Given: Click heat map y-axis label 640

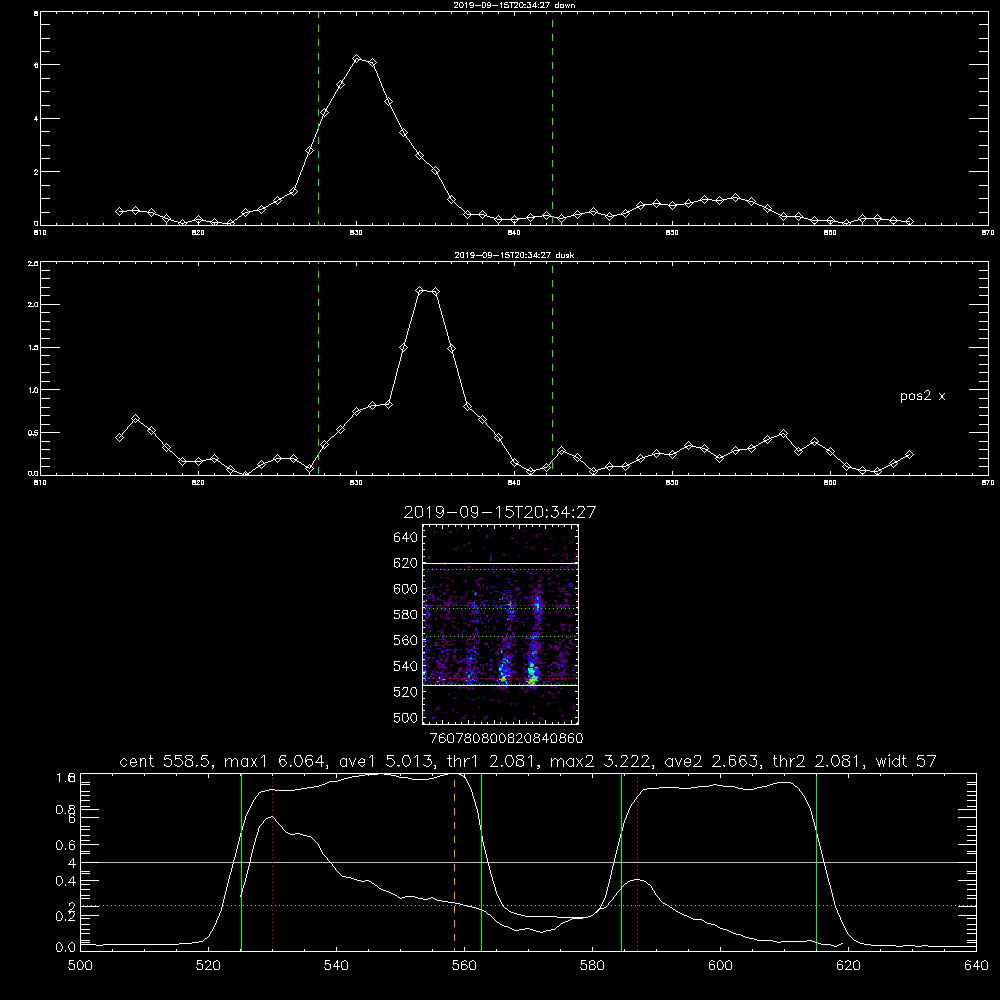Looking at the screenshot, I should pos(406,537).
